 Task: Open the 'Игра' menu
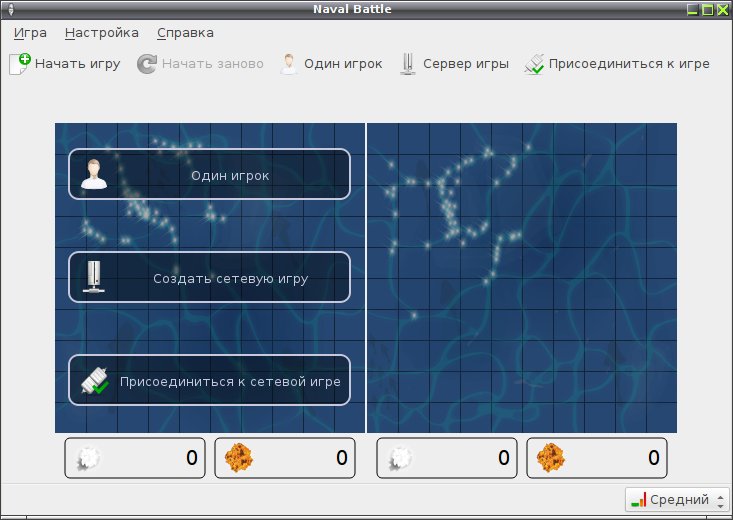click(30, 33)
